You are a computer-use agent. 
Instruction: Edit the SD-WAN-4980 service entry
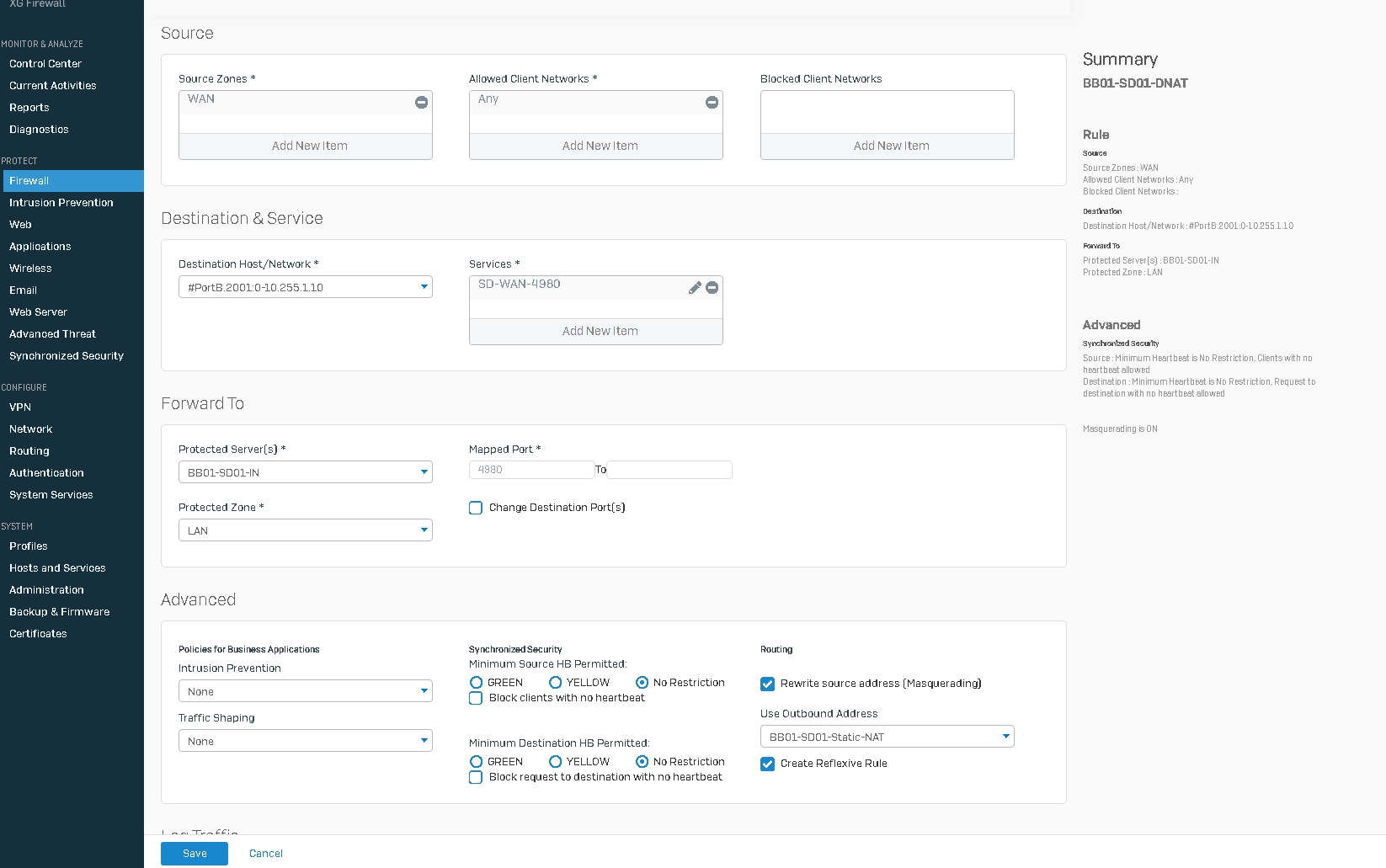[x=694, y=288]
